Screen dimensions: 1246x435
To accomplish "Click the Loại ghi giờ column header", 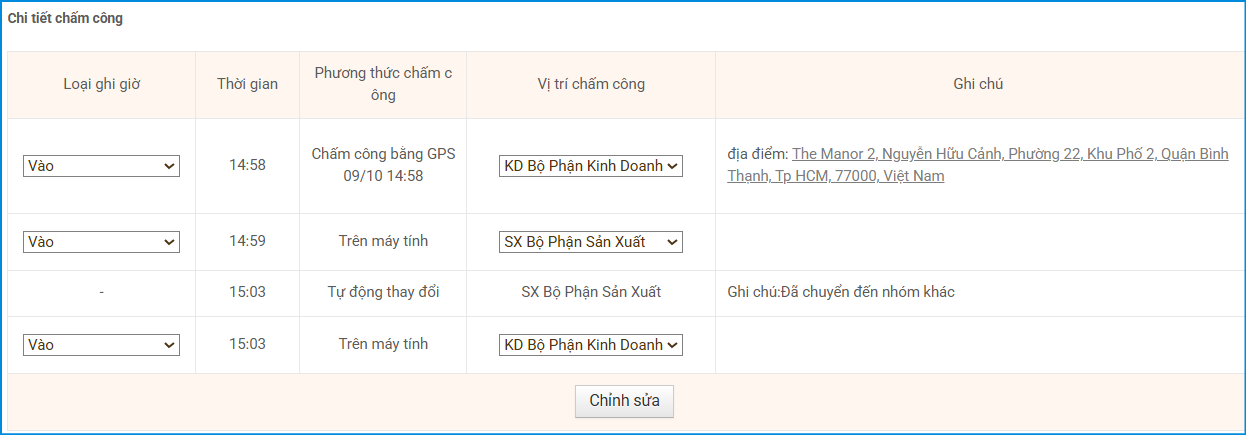I will tap(101, 84).
